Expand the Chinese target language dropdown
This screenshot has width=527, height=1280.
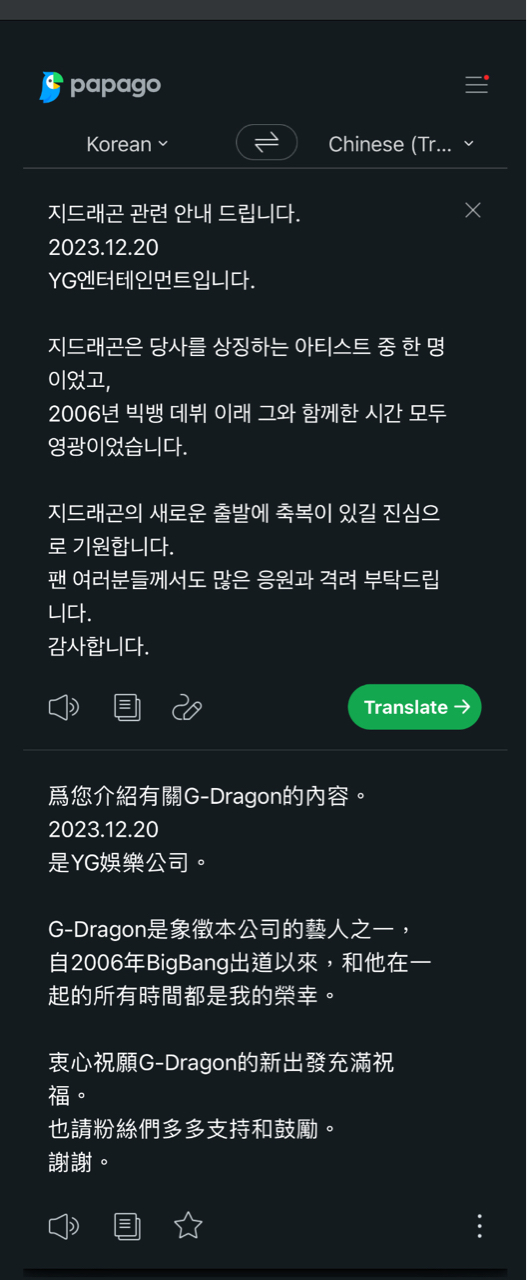401,144
